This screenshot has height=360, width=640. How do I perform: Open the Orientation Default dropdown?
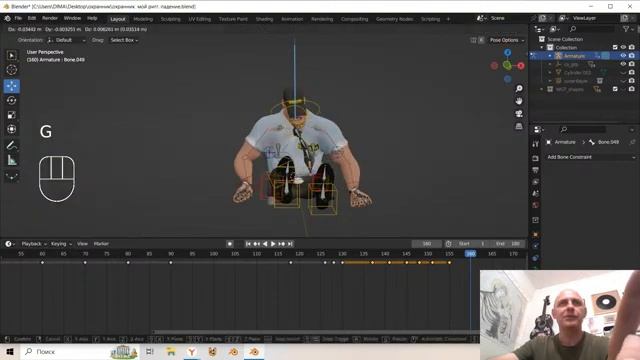coord(67,40)
